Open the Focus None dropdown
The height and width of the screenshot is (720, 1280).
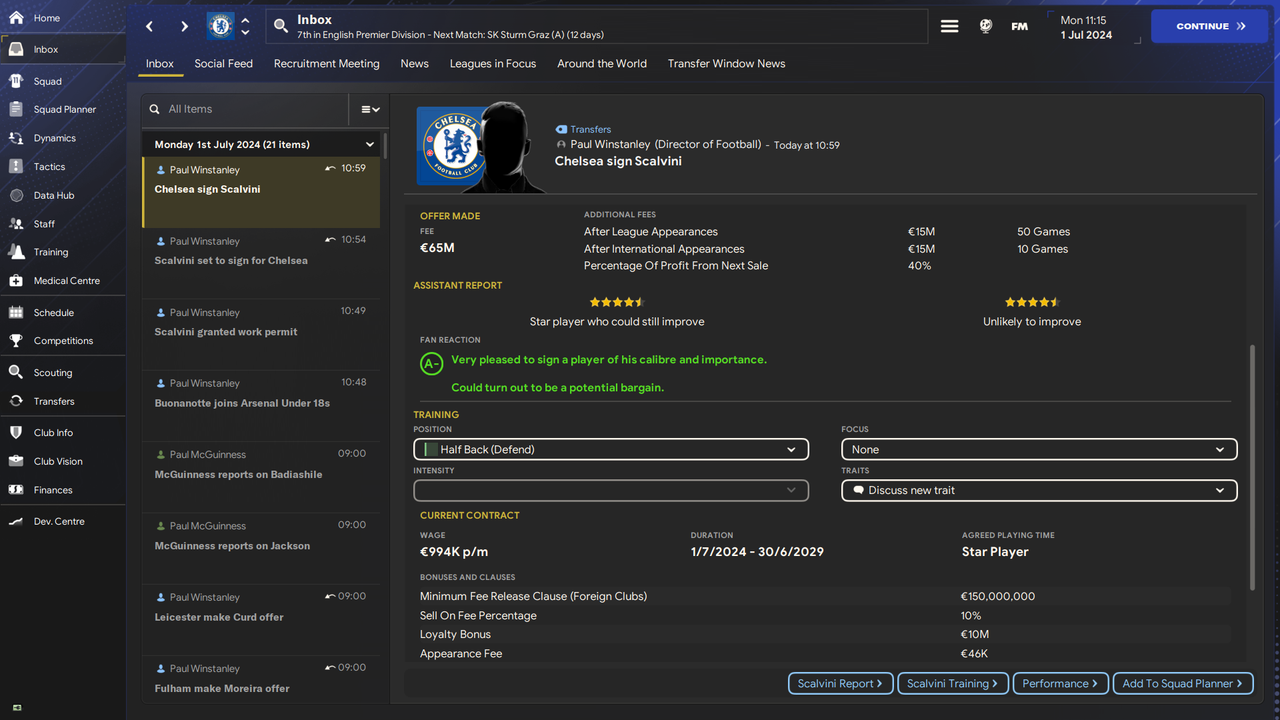(1039, 450)
